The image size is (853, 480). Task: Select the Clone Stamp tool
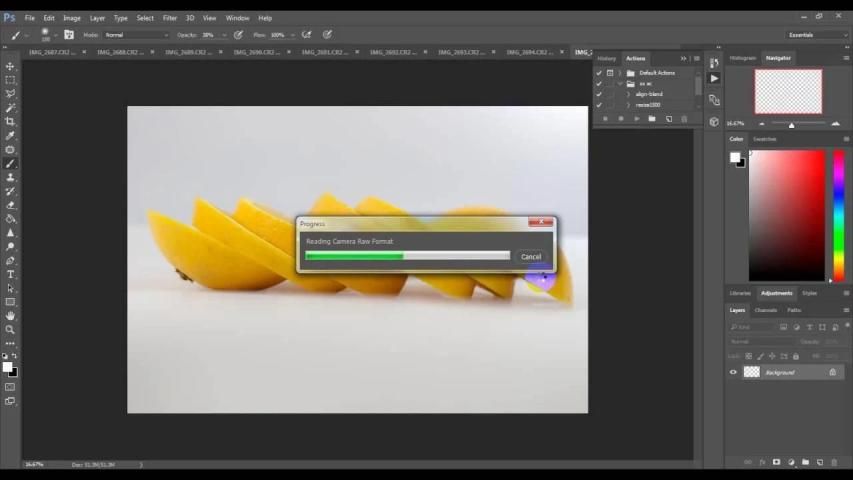[x=11, y=177]
